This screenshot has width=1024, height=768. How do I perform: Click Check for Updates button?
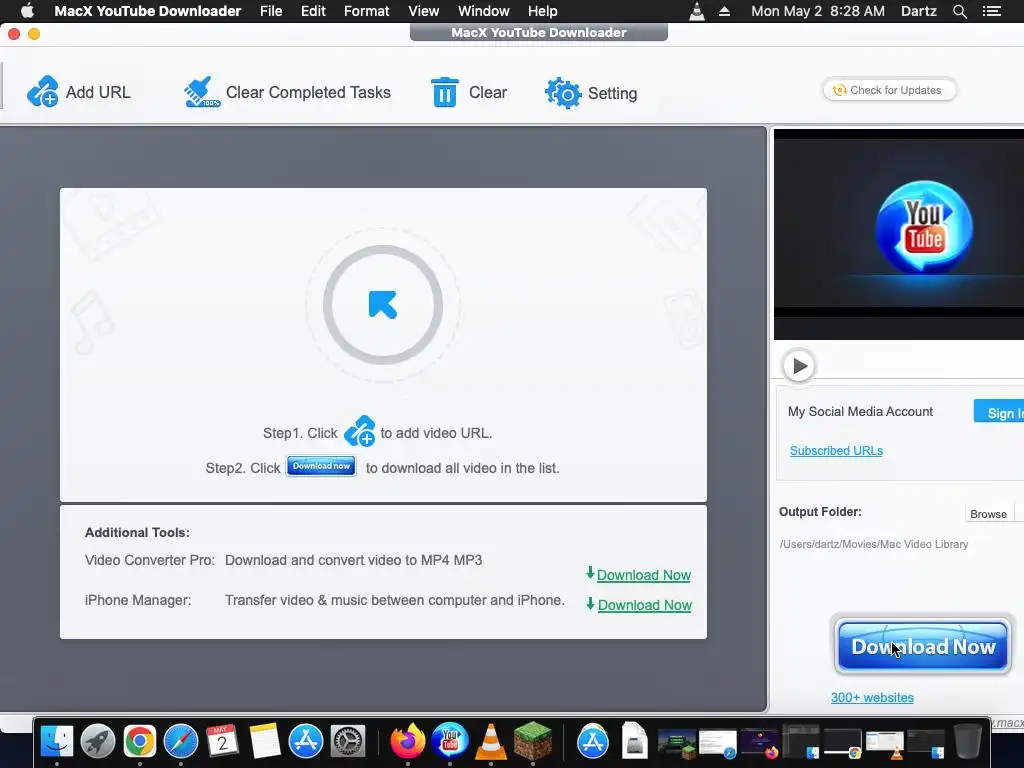[x=889, y=90]
